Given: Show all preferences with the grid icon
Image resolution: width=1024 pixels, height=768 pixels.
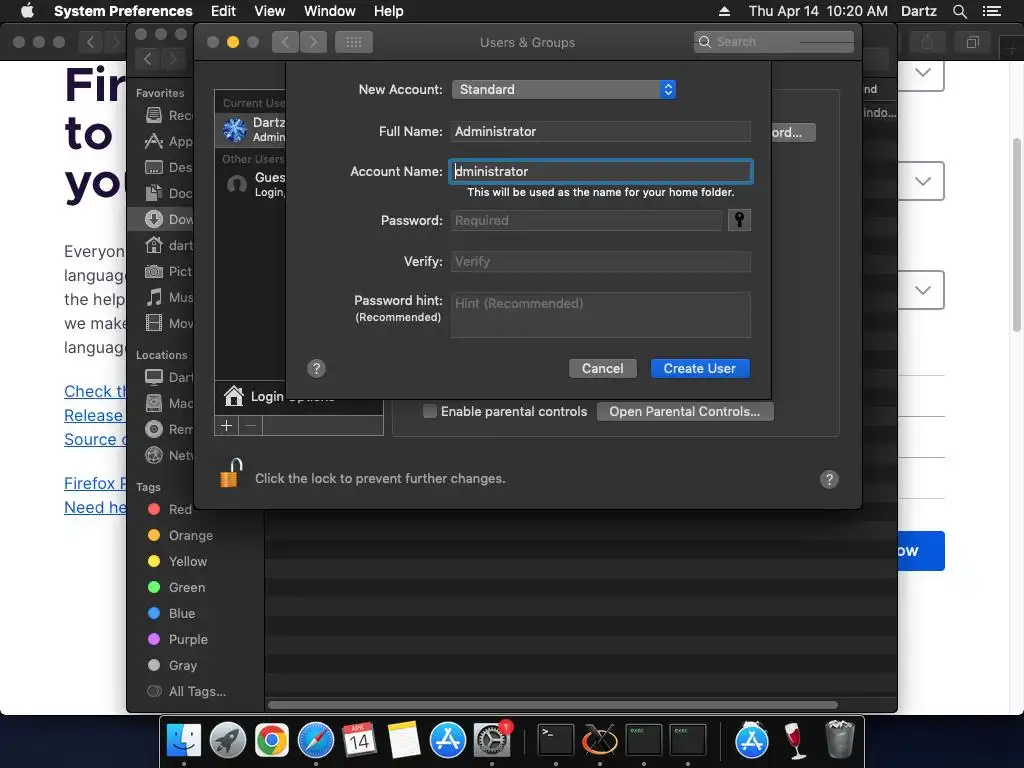Looking at the screenshot, I should [x=353, y=42].
